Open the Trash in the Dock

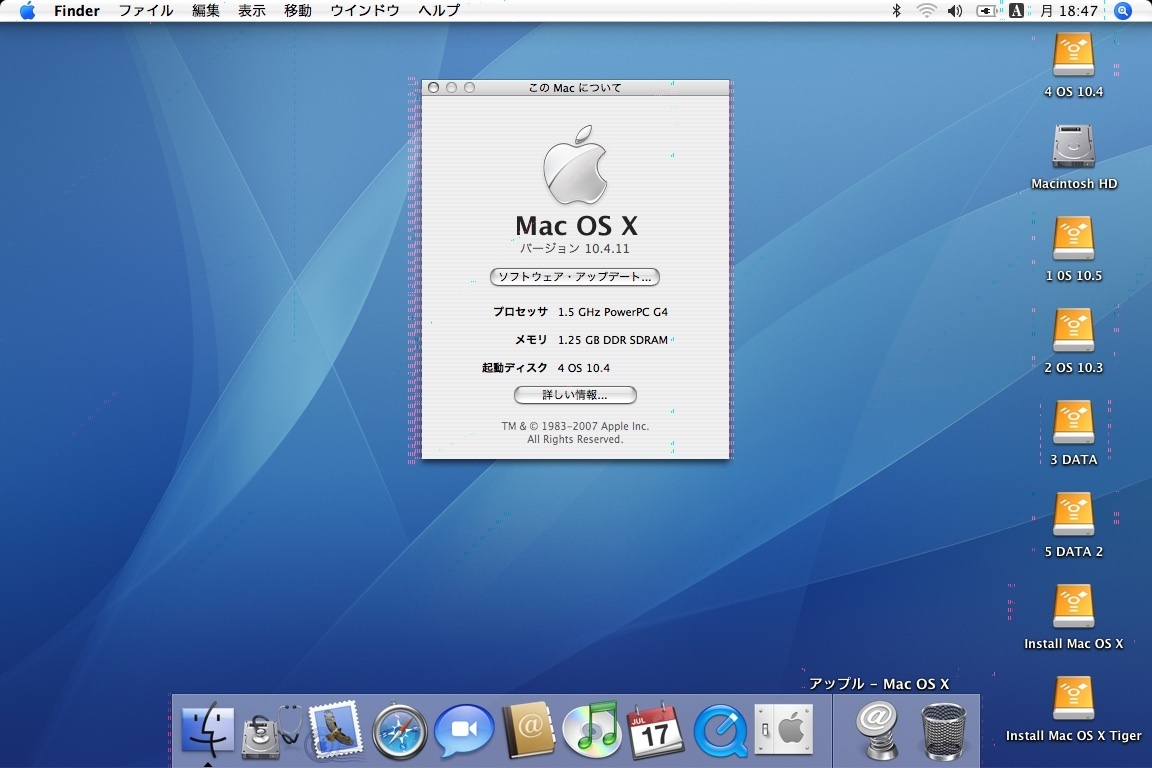point(943,731)
